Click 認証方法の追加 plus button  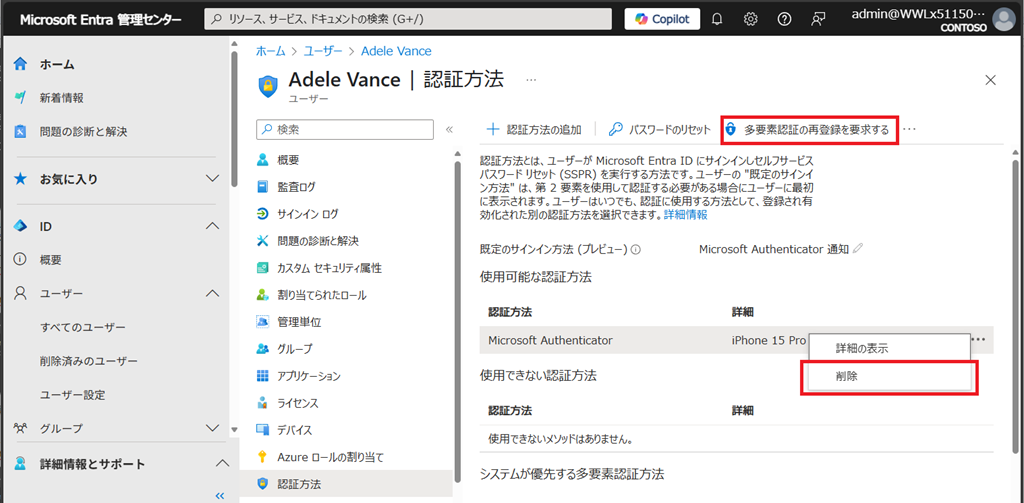tap(534, 129)
